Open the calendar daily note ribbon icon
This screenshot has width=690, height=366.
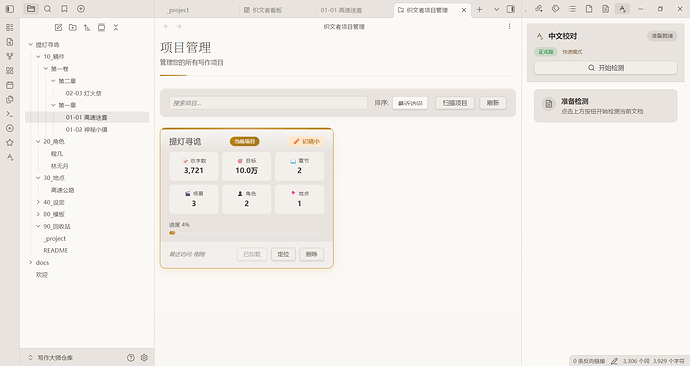tap(10, 85)
